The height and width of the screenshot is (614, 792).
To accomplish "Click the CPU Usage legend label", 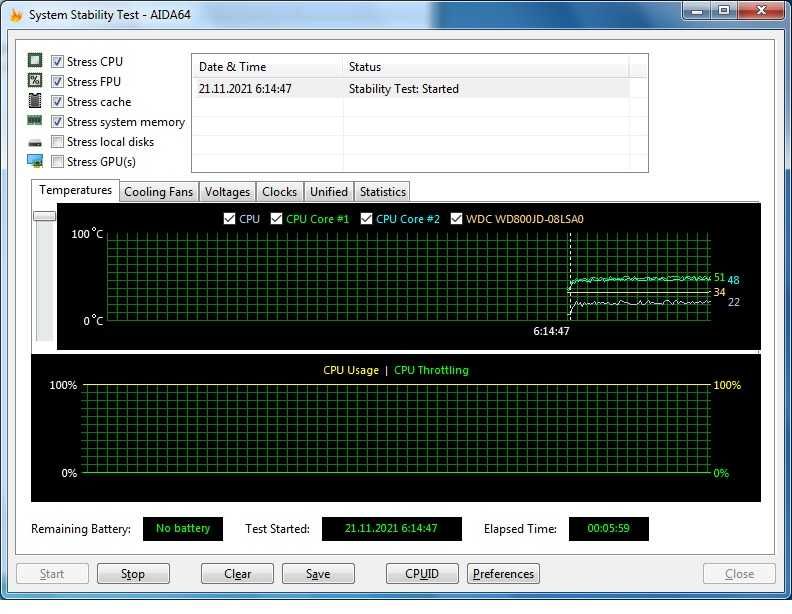I will (x=351, y=370).
